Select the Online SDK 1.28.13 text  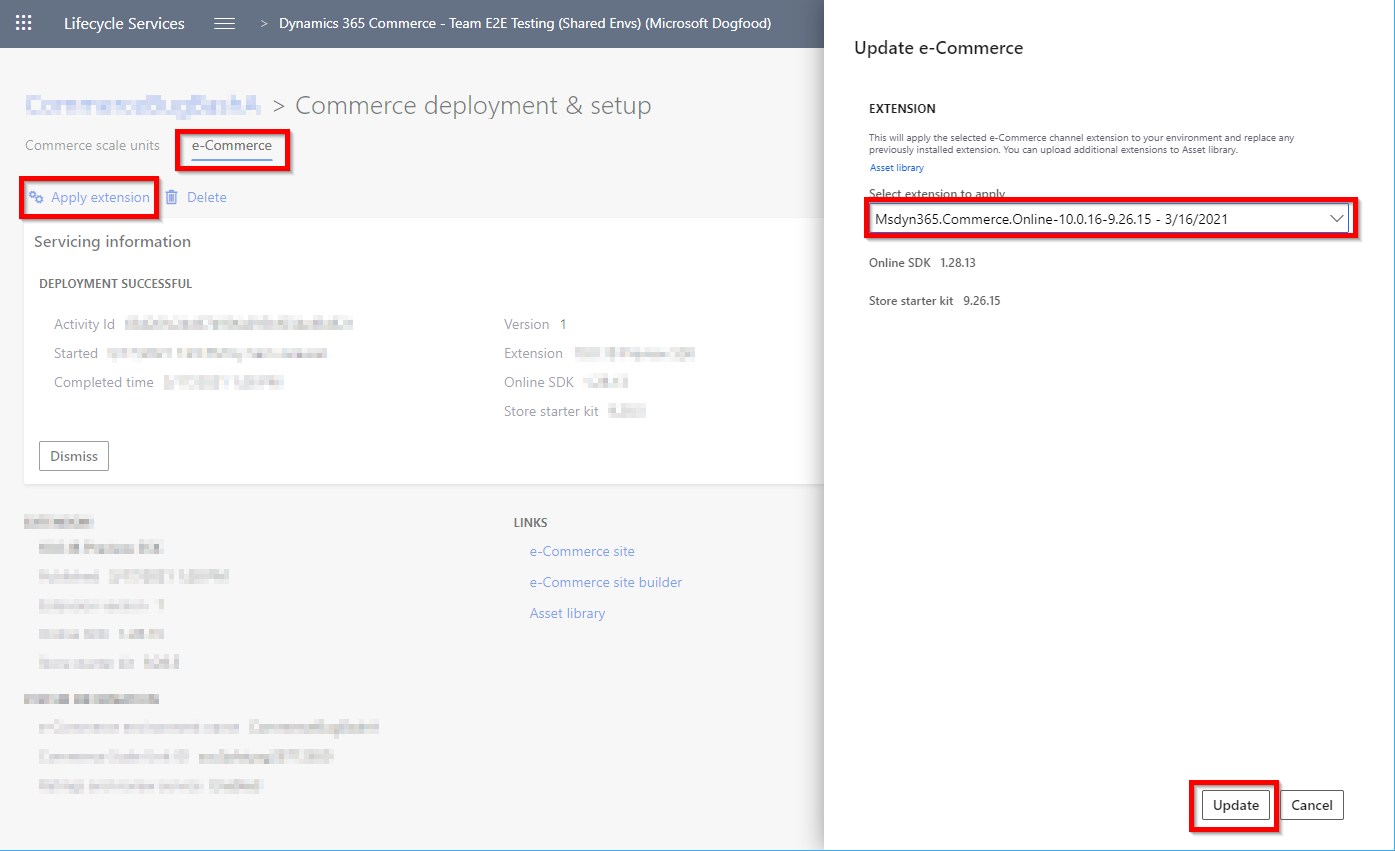(x=922, y=263)
